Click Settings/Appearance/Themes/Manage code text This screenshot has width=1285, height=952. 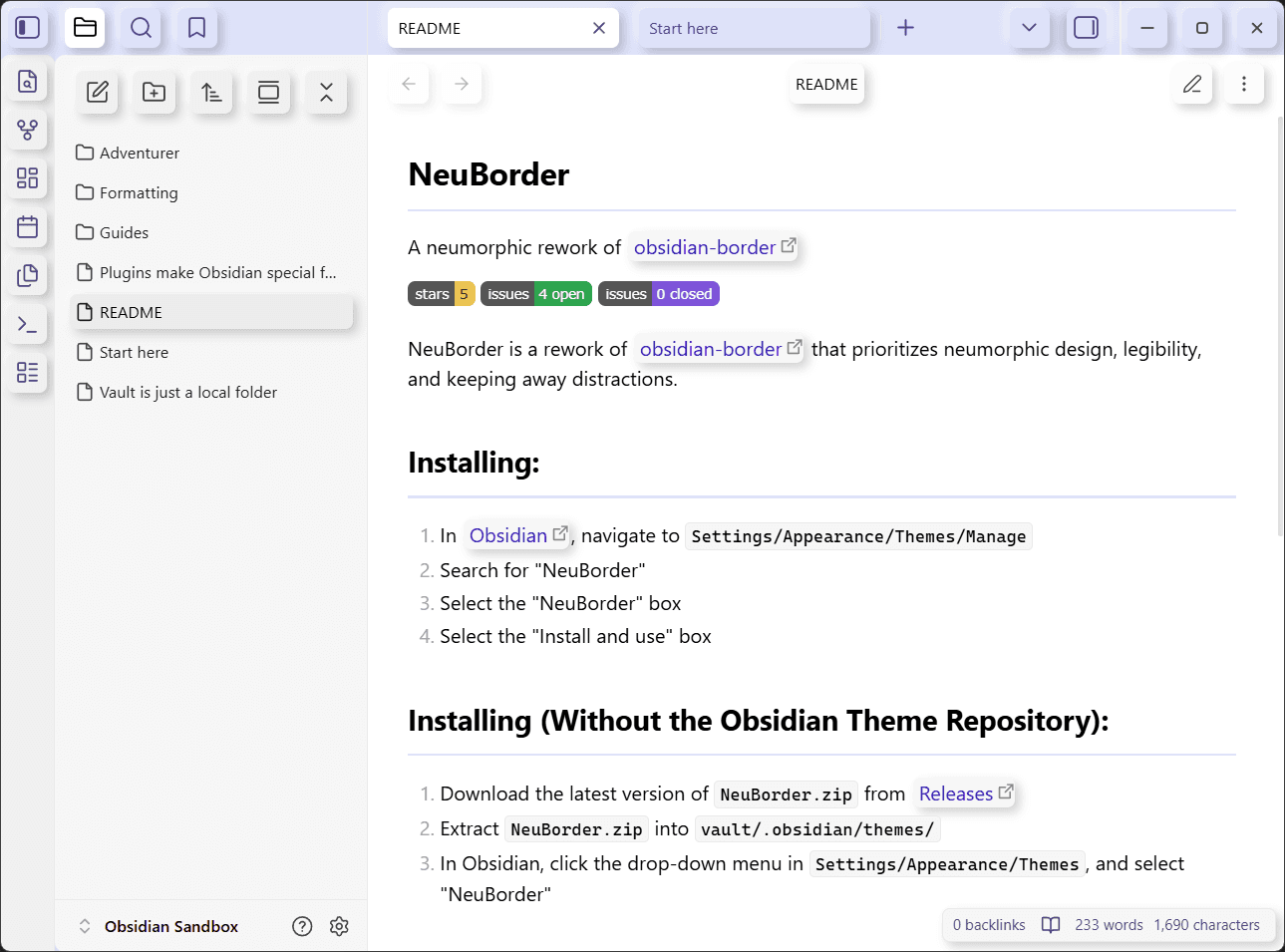tap(858, 536)
